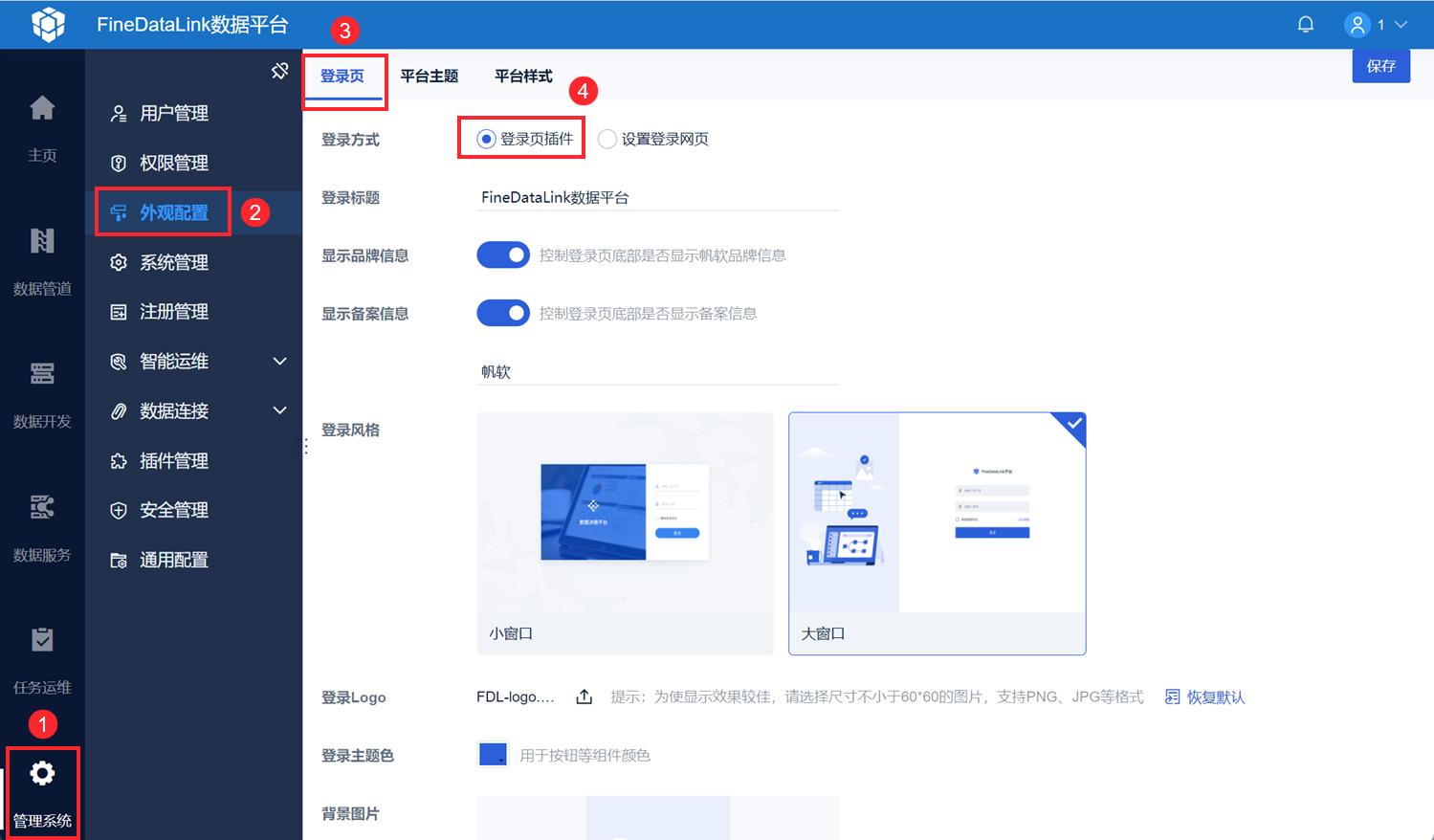Open the notification bell
This screenshot has height=840, width=1434.
[1305, 24]
